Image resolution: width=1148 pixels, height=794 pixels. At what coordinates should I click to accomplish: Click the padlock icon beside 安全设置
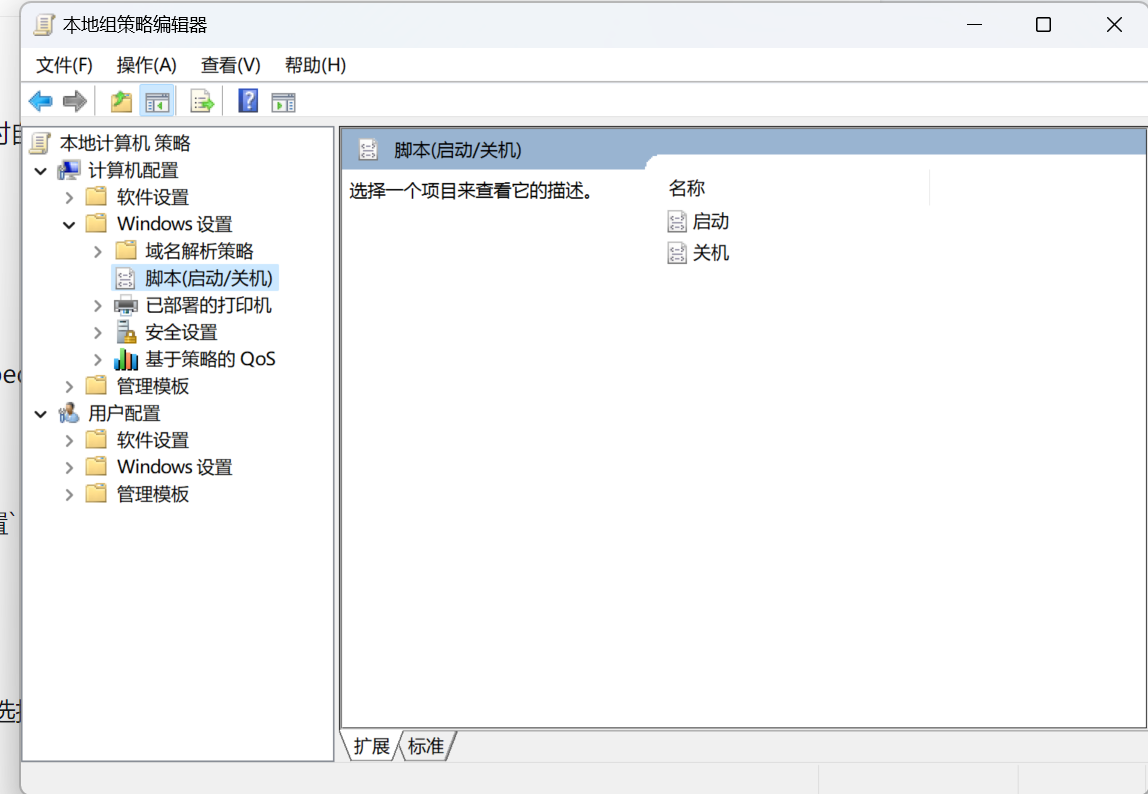coord(126,332)
